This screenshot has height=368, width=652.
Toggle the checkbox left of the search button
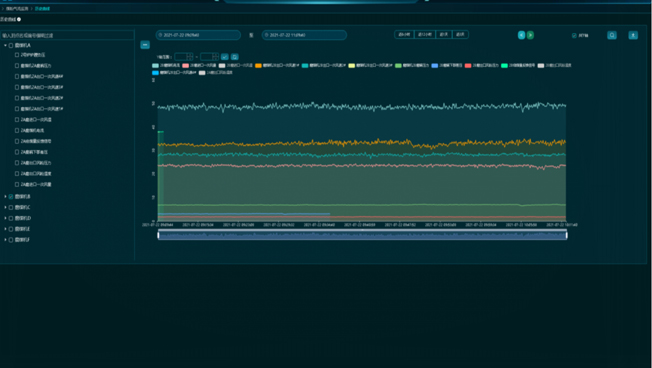574,36
